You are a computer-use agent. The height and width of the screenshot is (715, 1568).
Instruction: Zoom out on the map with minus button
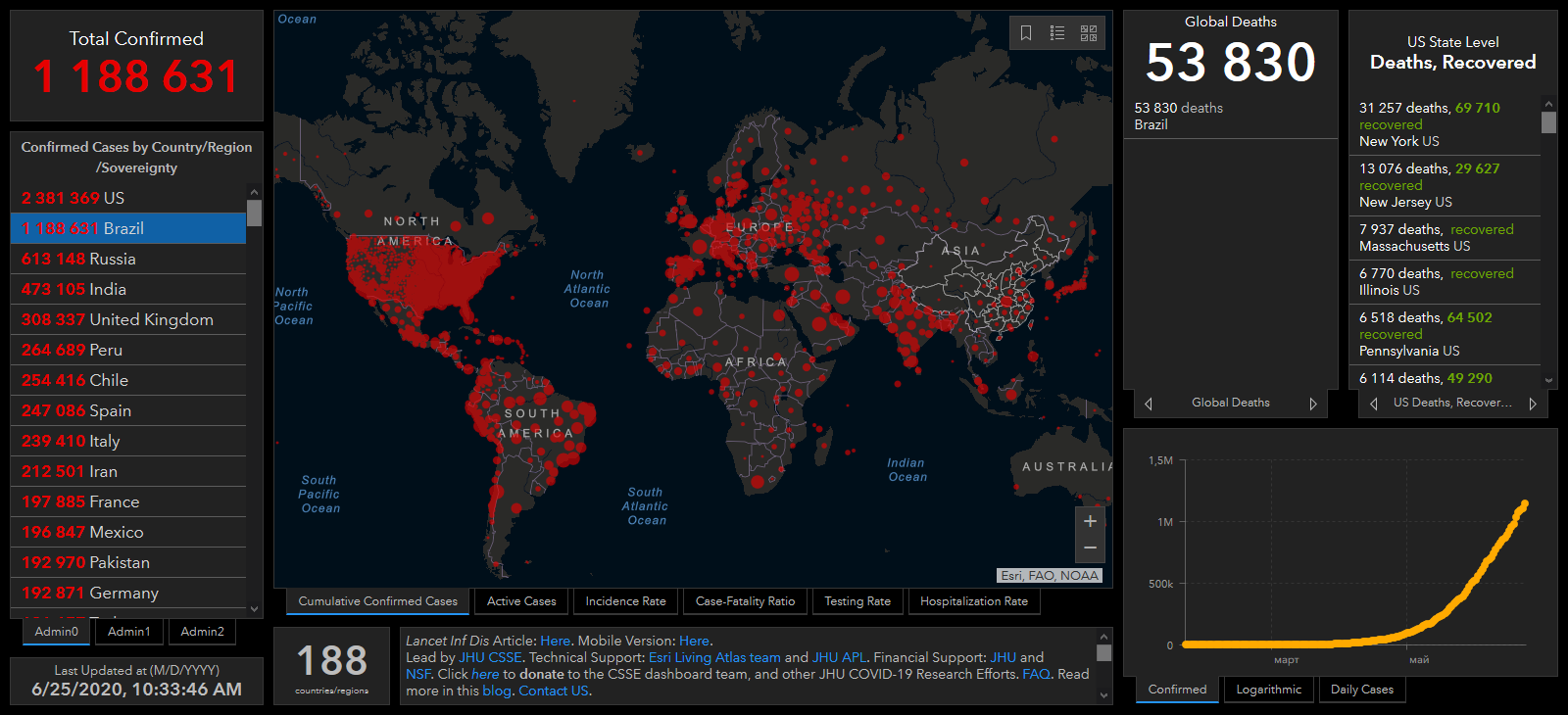coord(1090,548)
